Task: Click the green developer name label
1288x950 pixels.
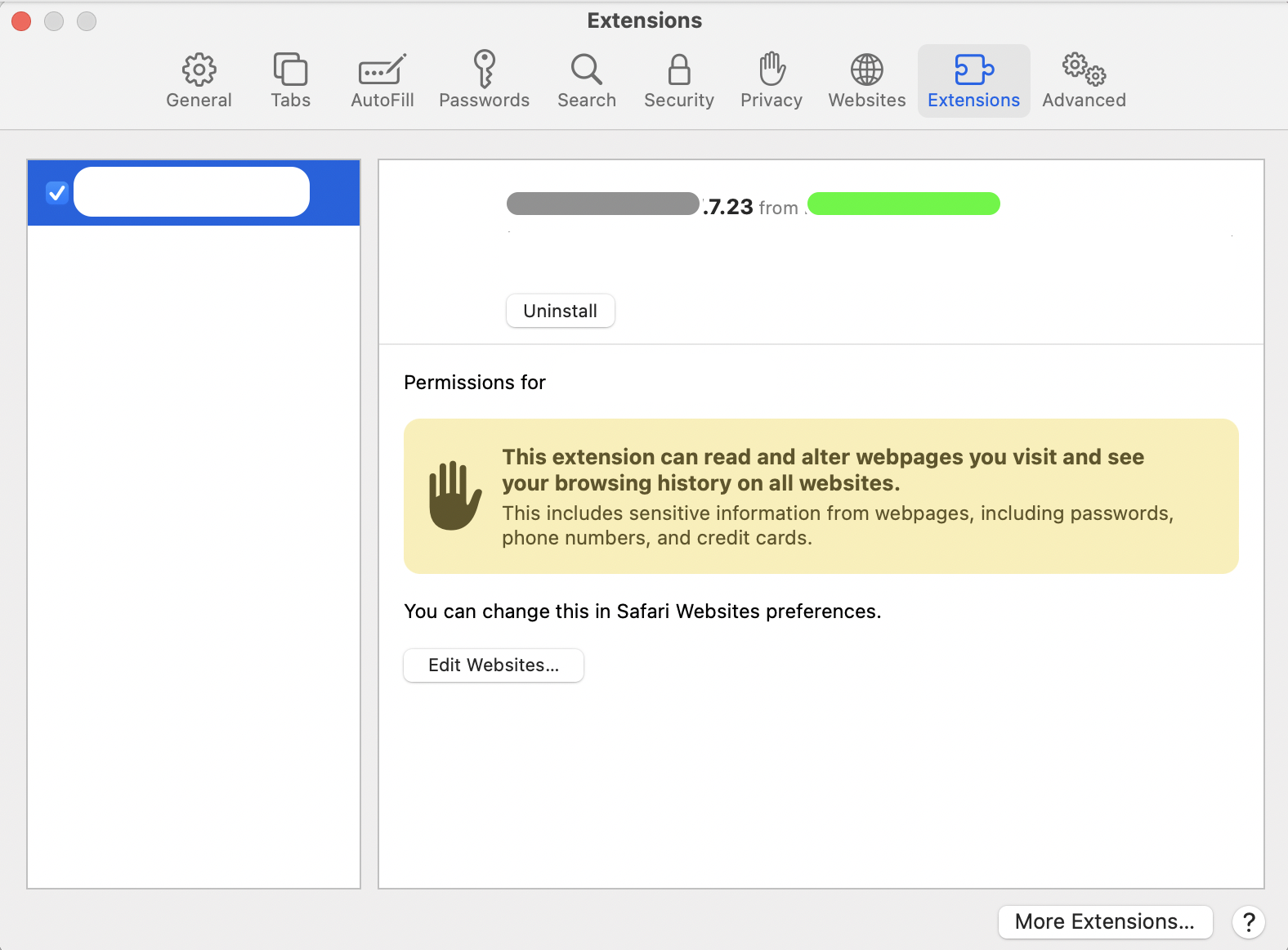Action: (903, 204)
